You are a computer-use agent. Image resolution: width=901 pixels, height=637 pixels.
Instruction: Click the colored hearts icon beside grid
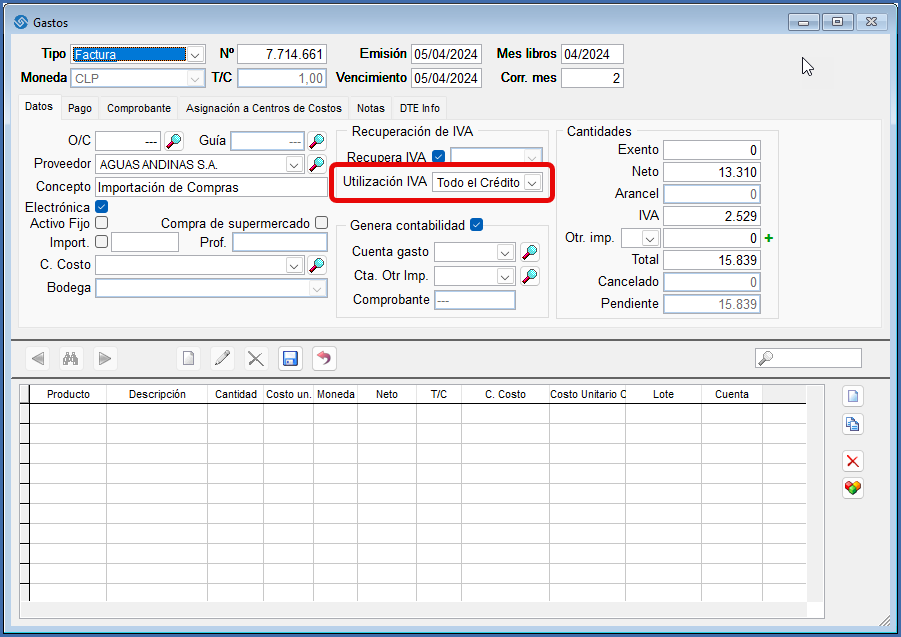853,488
